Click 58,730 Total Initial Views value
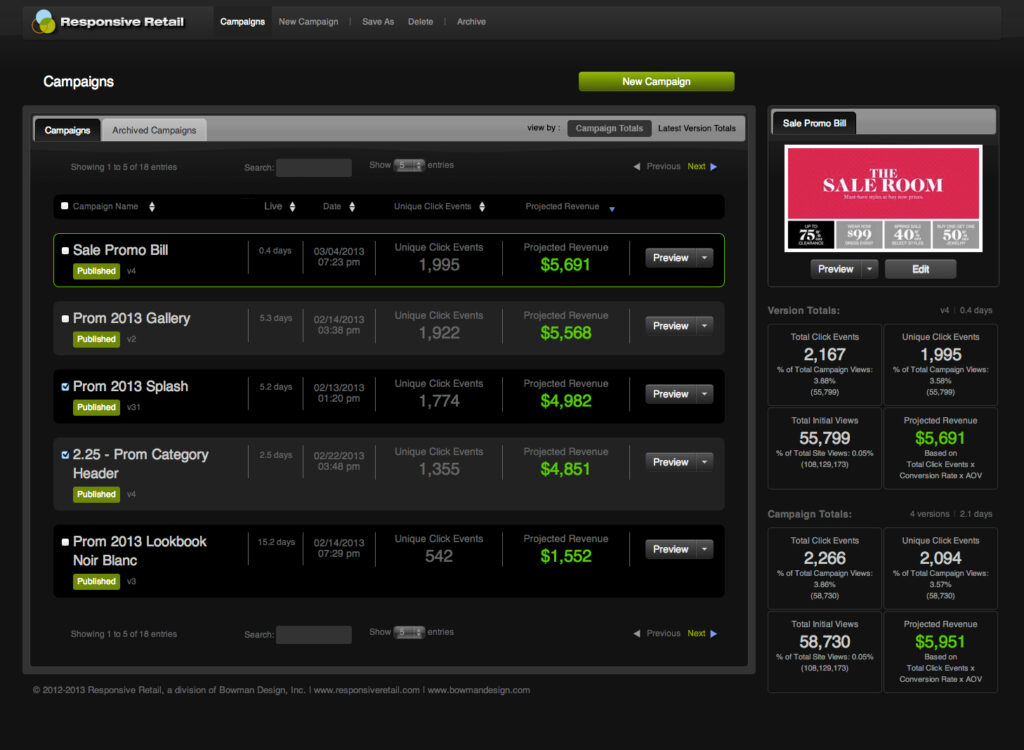Screen dimensions: 1024x750 coord(825,642)
